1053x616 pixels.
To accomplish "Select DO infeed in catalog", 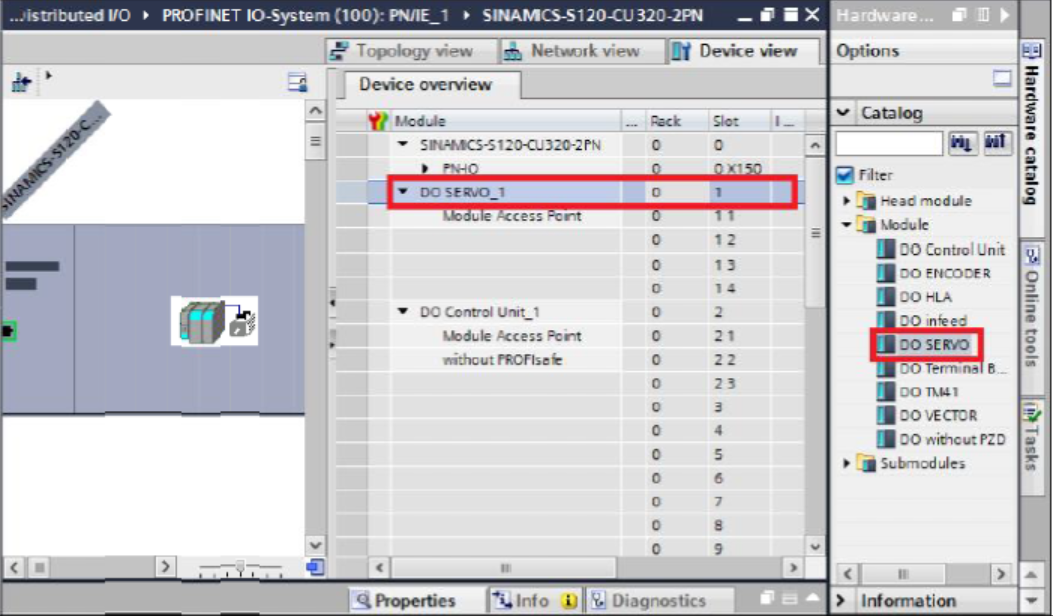I will pos(933,321).
